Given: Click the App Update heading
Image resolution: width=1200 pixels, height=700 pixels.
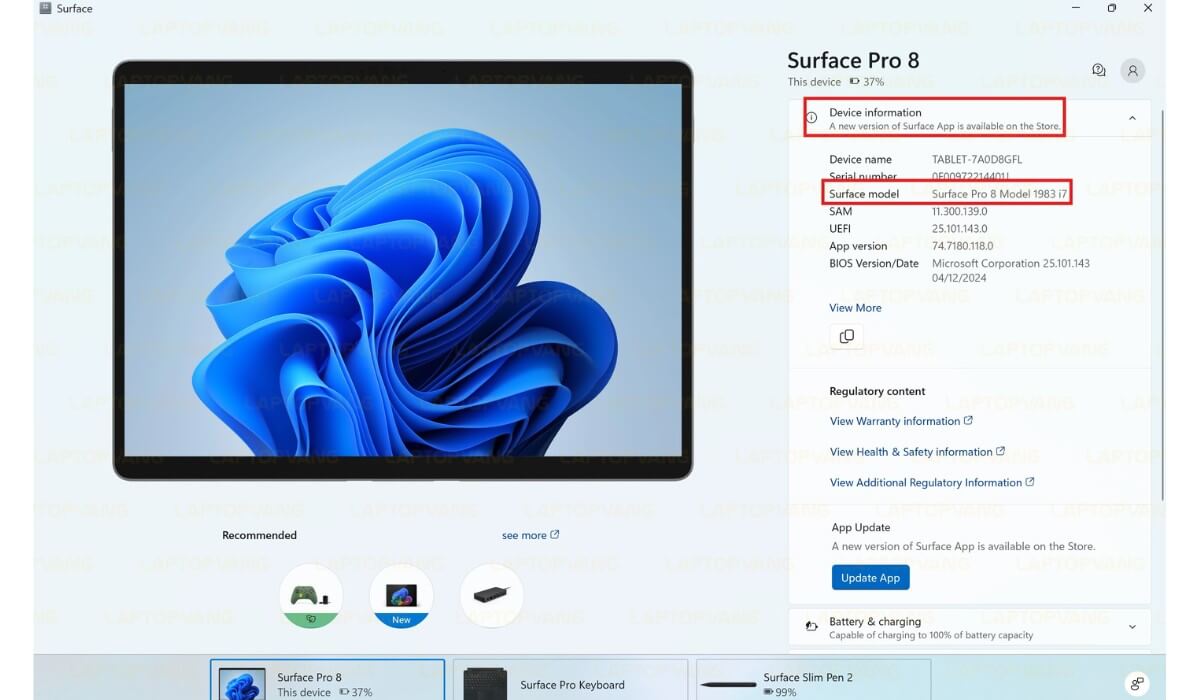Looking at the screenshot, I should 860,527.
